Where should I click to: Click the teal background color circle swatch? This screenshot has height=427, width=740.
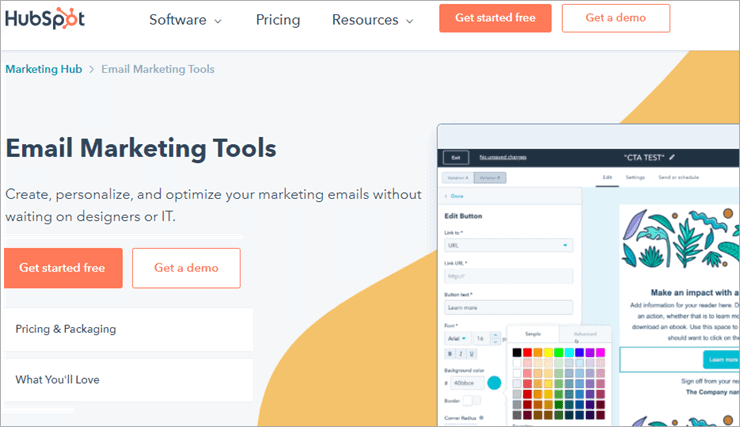pyautogui.click(x=494, y=383)
